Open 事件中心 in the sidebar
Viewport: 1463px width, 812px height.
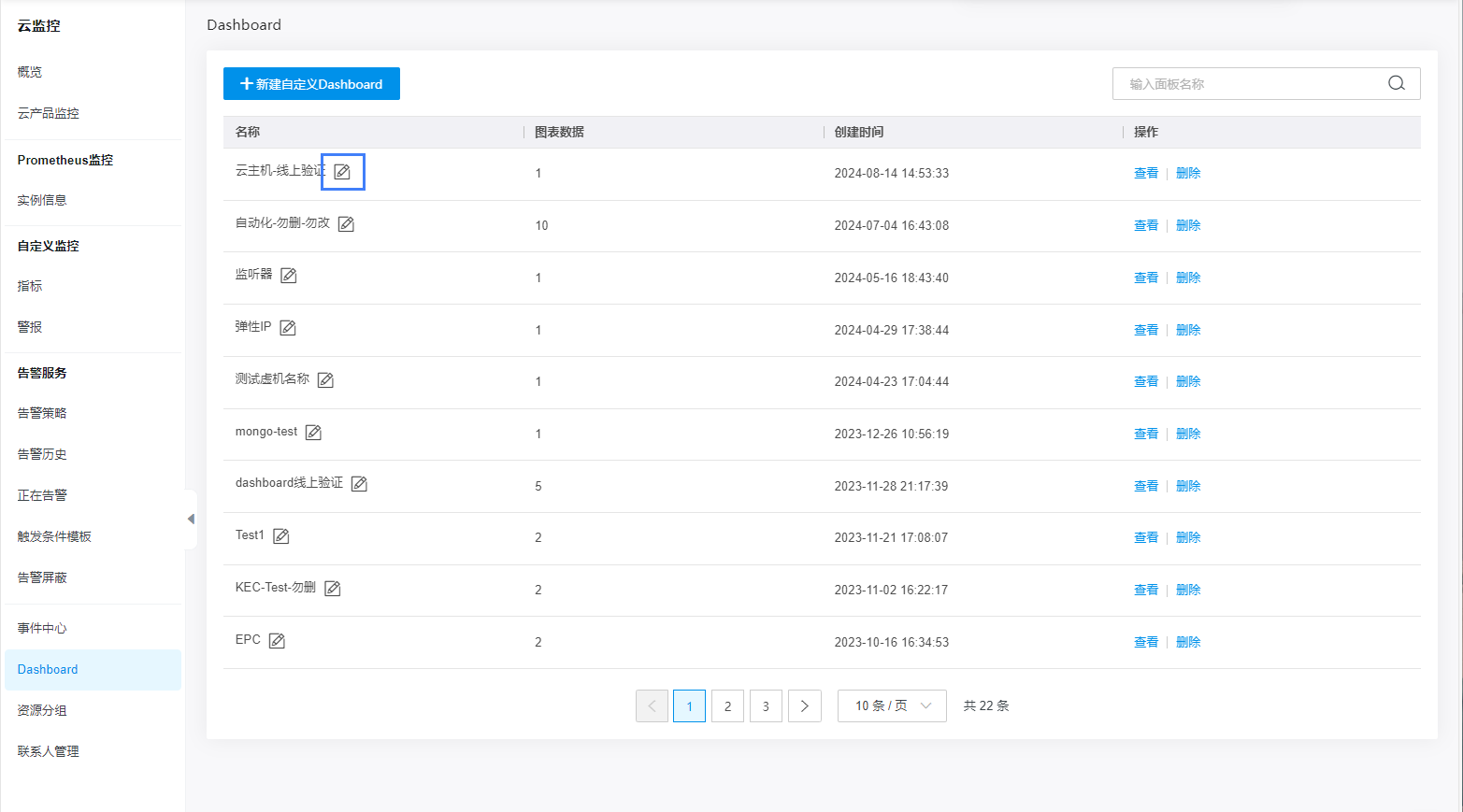[x=42, y=628]
